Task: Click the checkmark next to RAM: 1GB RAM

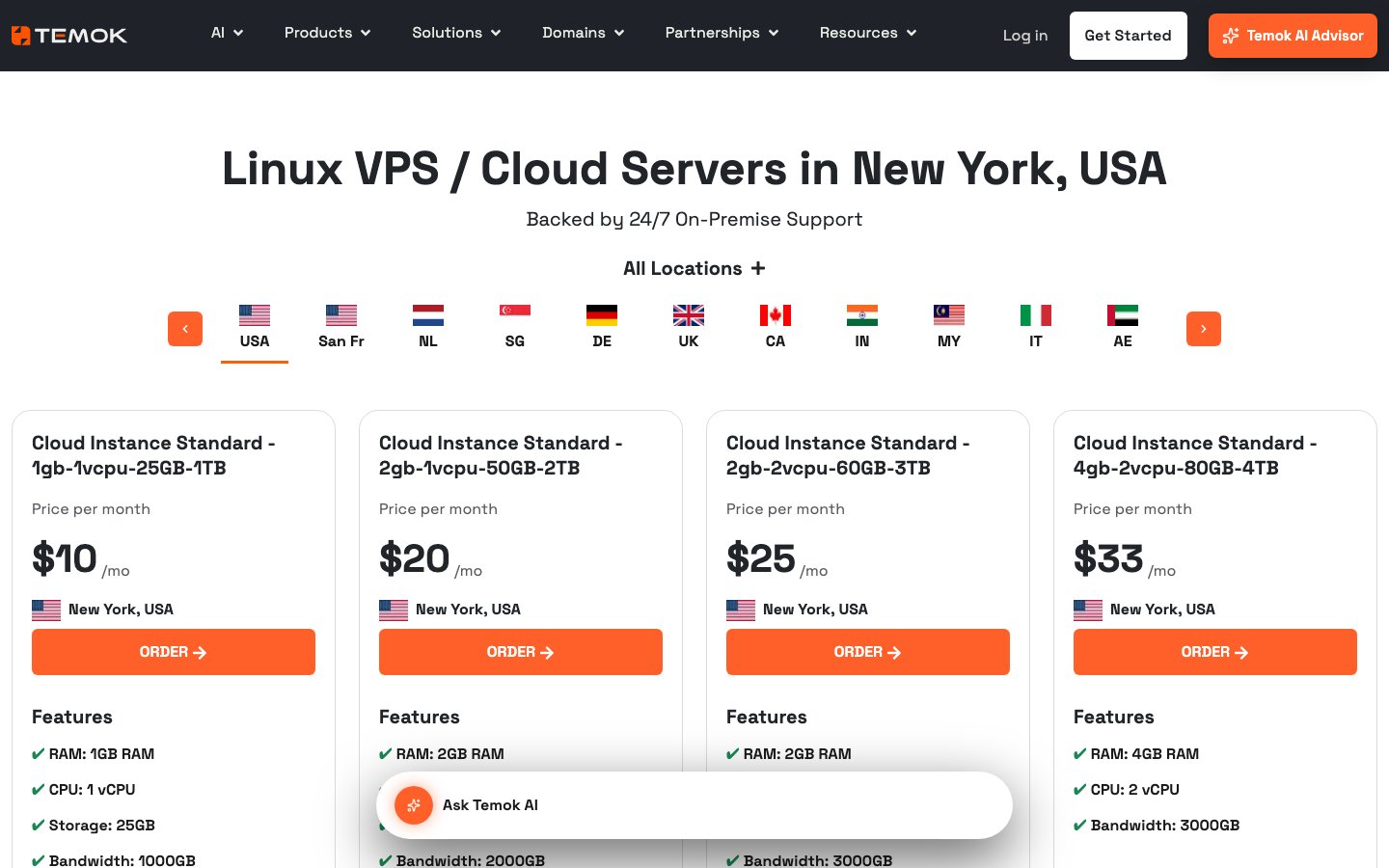Action: click(x=39, y=754)
